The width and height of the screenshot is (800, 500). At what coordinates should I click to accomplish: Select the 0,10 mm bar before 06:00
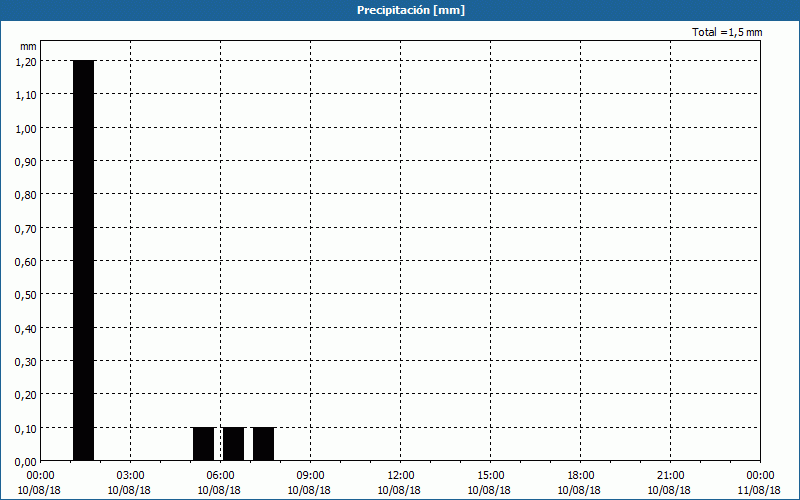click(x=204, y=444)
